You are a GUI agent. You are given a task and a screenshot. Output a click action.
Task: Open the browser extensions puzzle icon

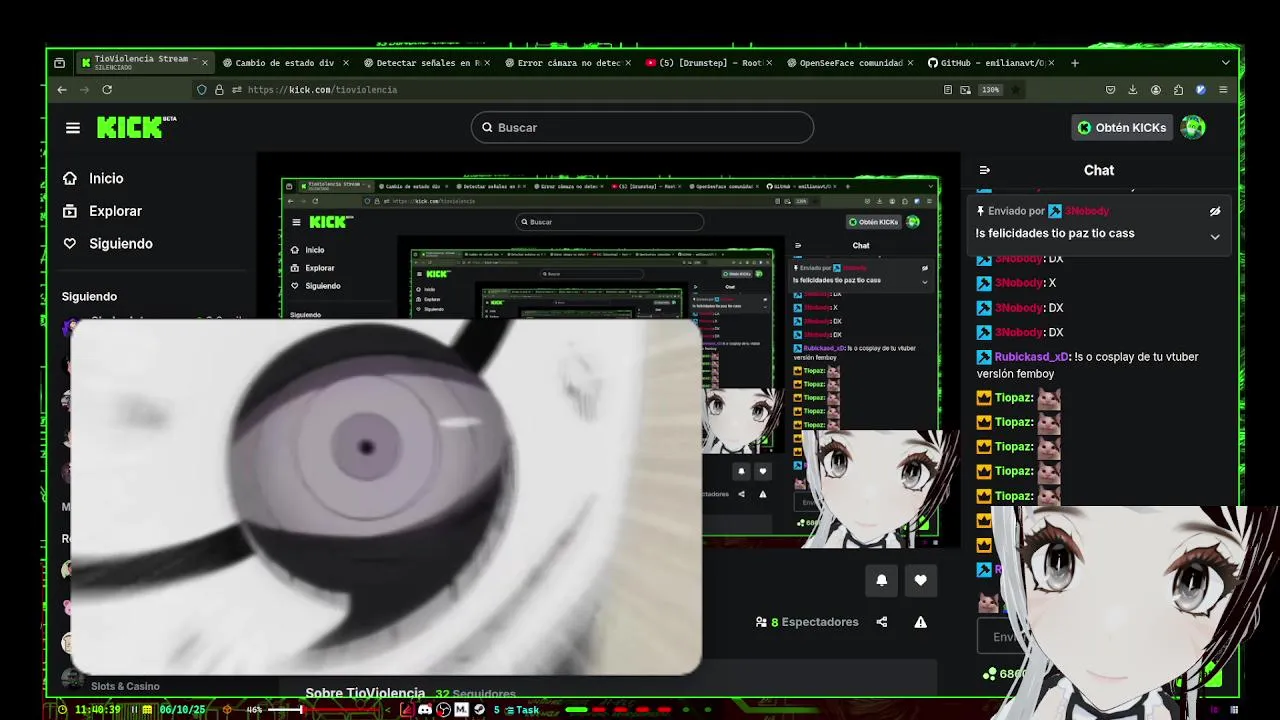click(x=1179, y=90)
